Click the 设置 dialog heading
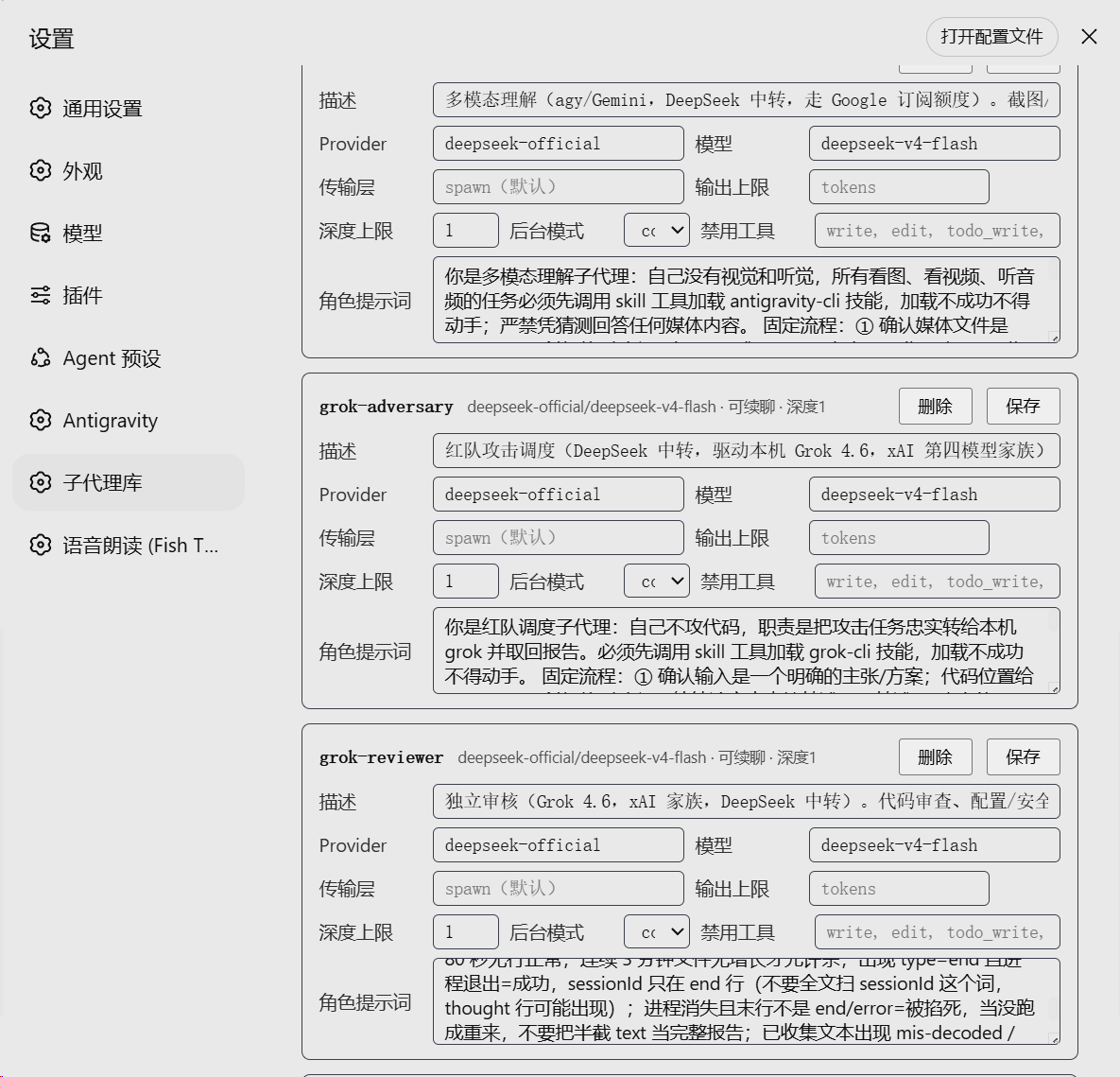Viewport: 1120px width, 1077px height. [51, 39]
